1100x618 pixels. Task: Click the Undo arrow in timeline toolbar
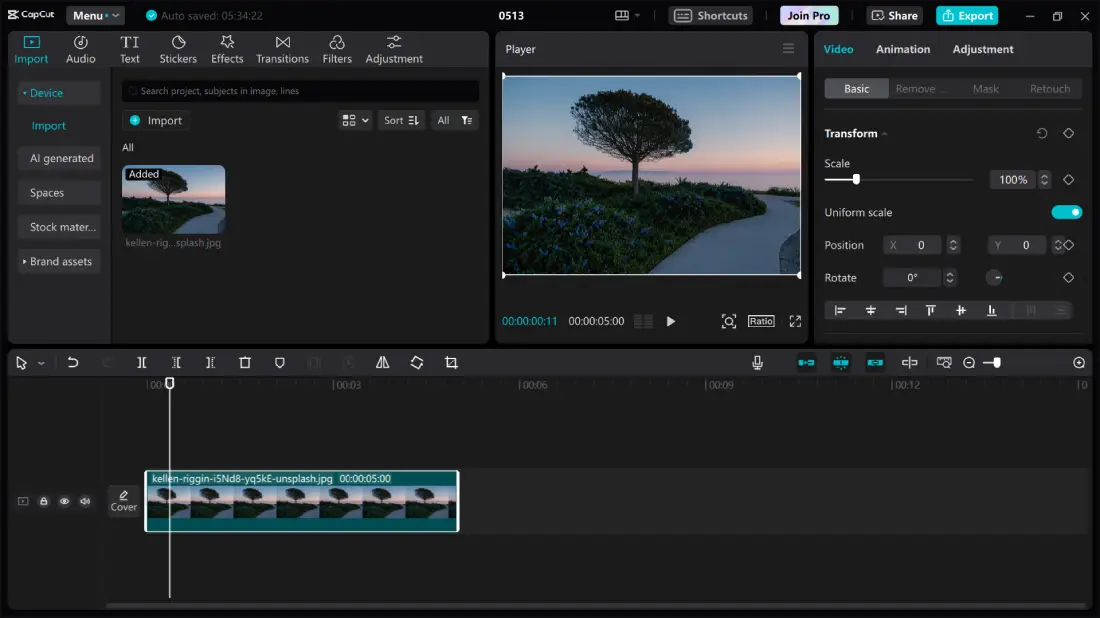73,363
